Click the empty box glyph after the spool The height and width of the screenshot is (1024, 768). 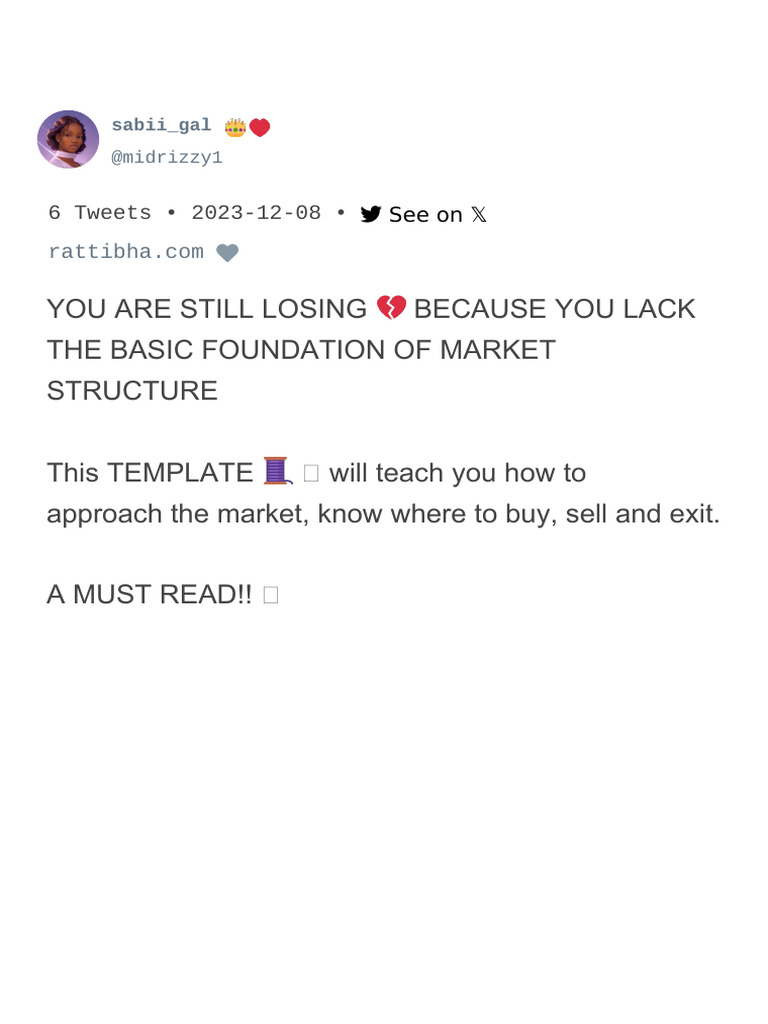click(x=311, y=472)
